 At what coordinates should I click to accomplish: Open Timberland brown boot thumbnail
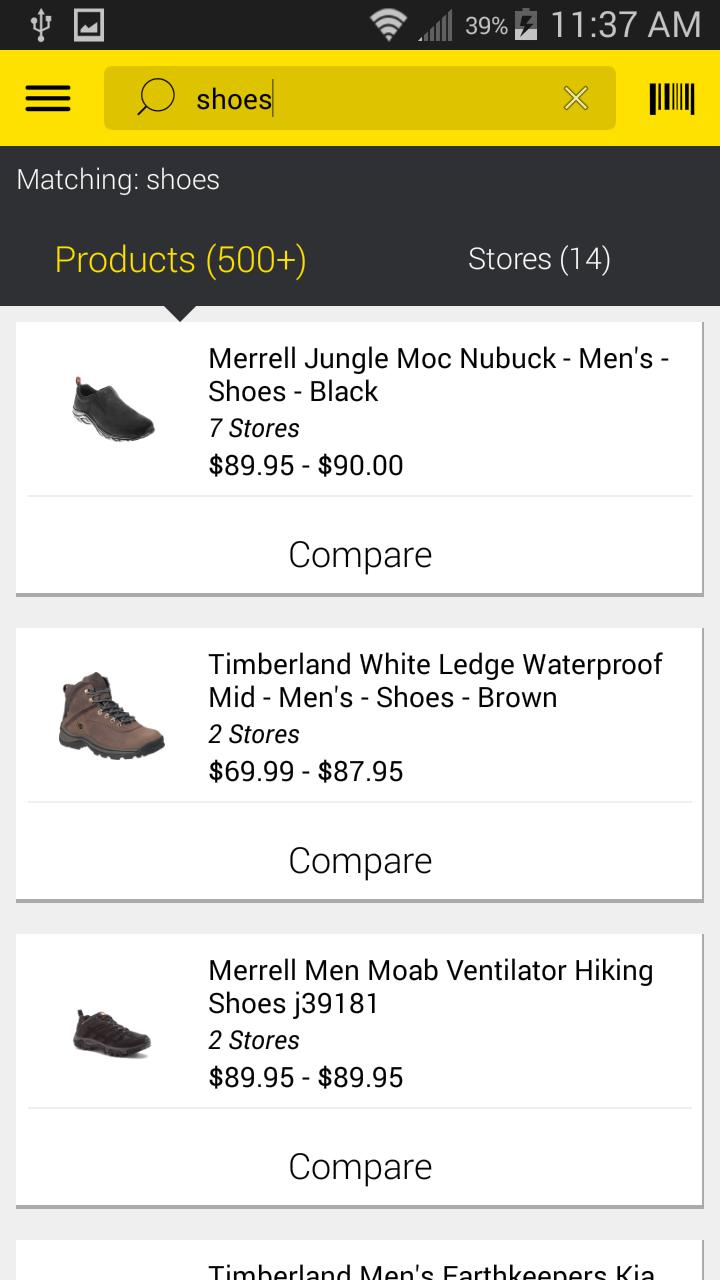[x=111, y=715]
